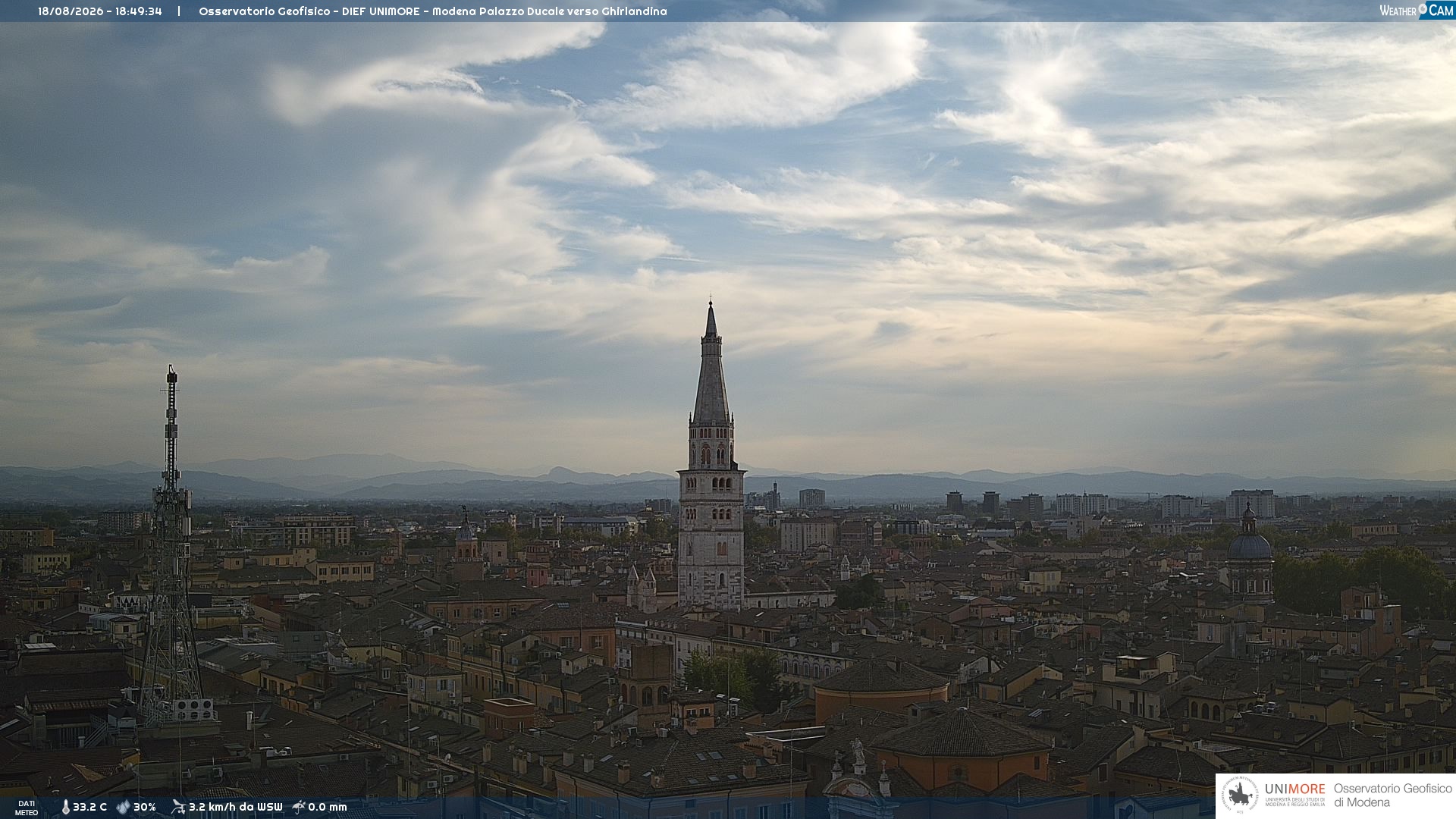
Task: Click the UNIMORE horse rider seal
Action: pyautogui.click(x=1241, y=795)
